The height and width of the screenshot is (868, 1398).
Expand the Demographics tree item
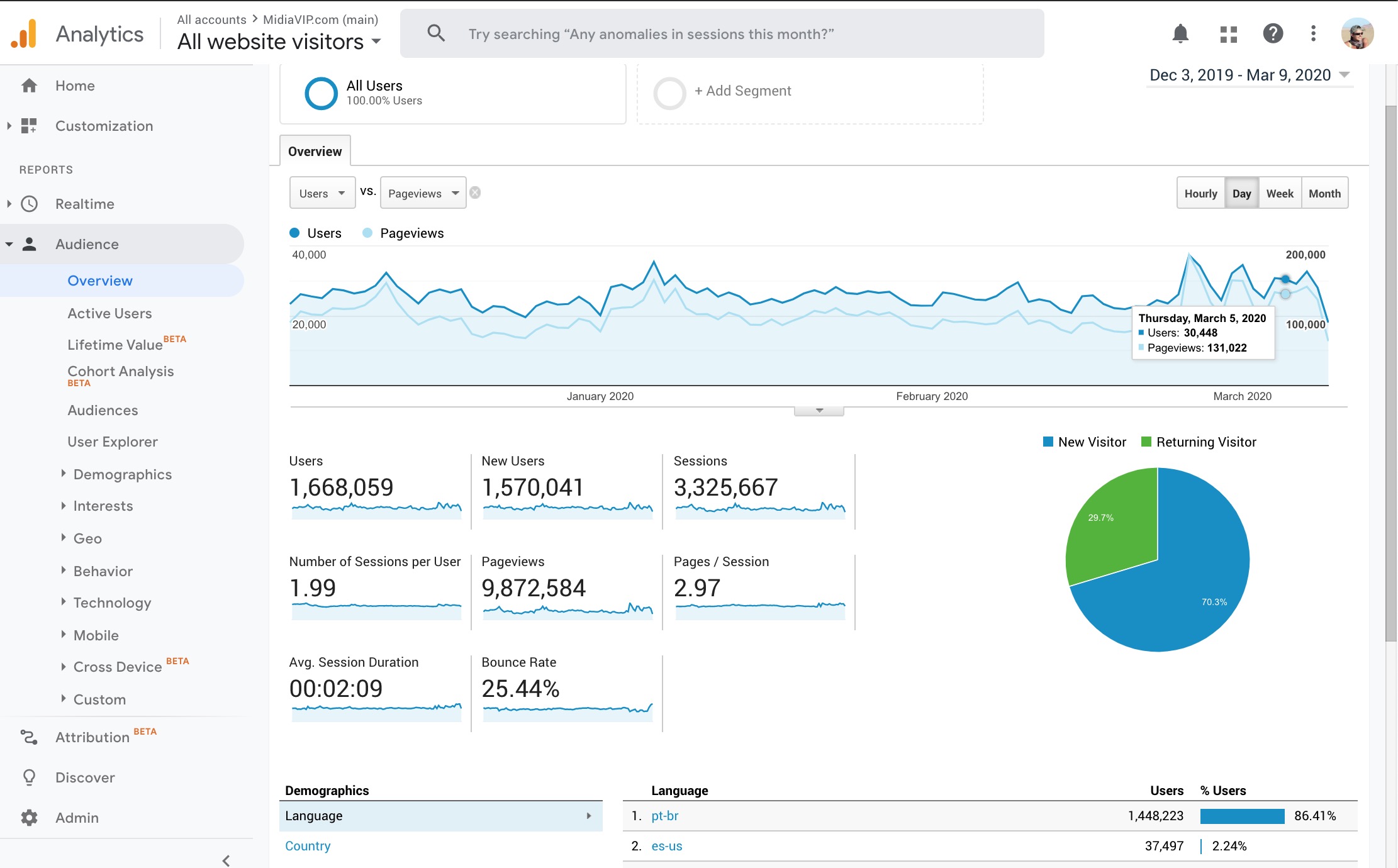122,474
